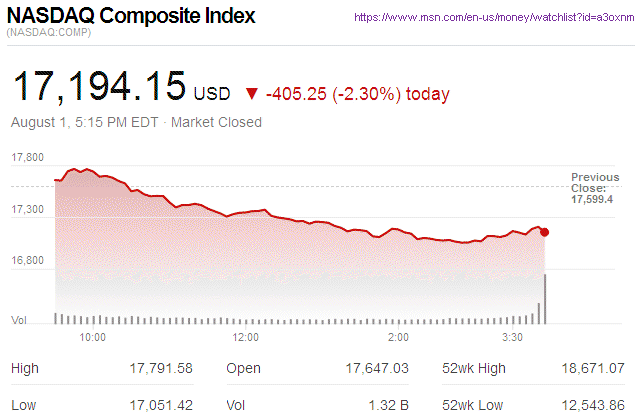The width and height of the screenshot is (640, 420).
Task: Click the Open value 17,647.03
Action: [x=377, y=369]
